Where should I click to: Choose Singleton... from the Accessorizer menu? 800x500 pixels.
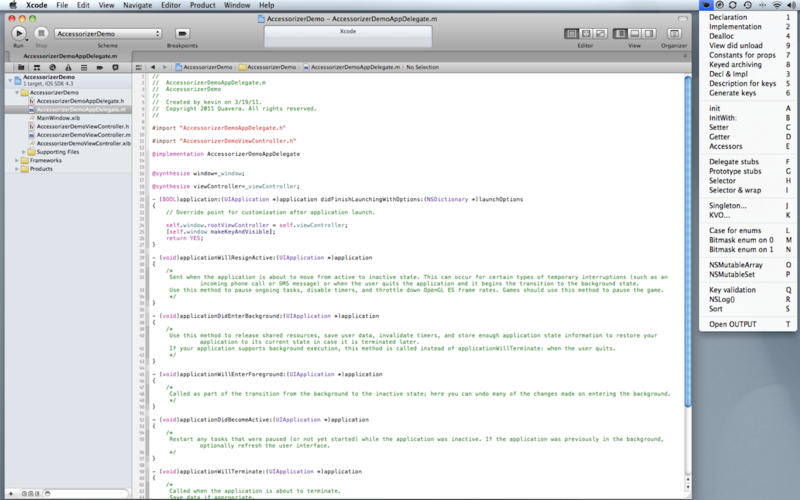748,206
